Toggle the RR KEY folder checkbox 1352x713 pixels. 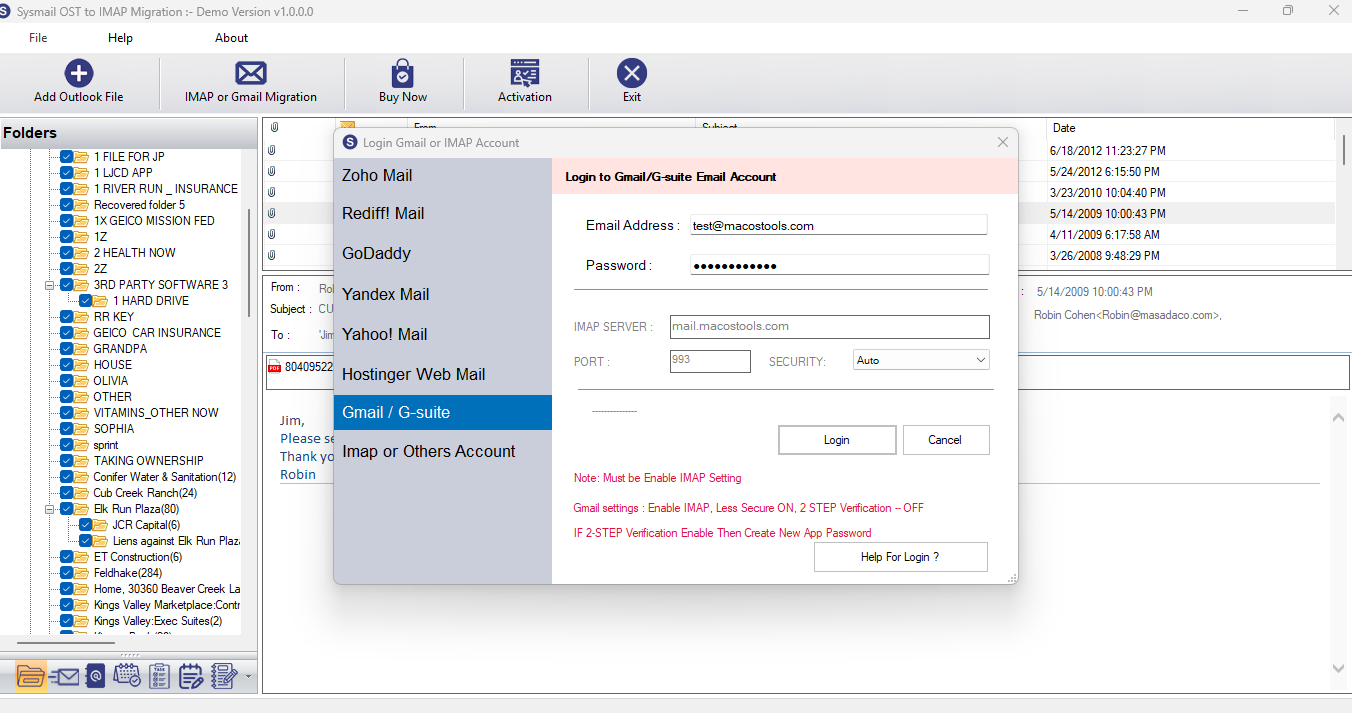pos(66,317)
